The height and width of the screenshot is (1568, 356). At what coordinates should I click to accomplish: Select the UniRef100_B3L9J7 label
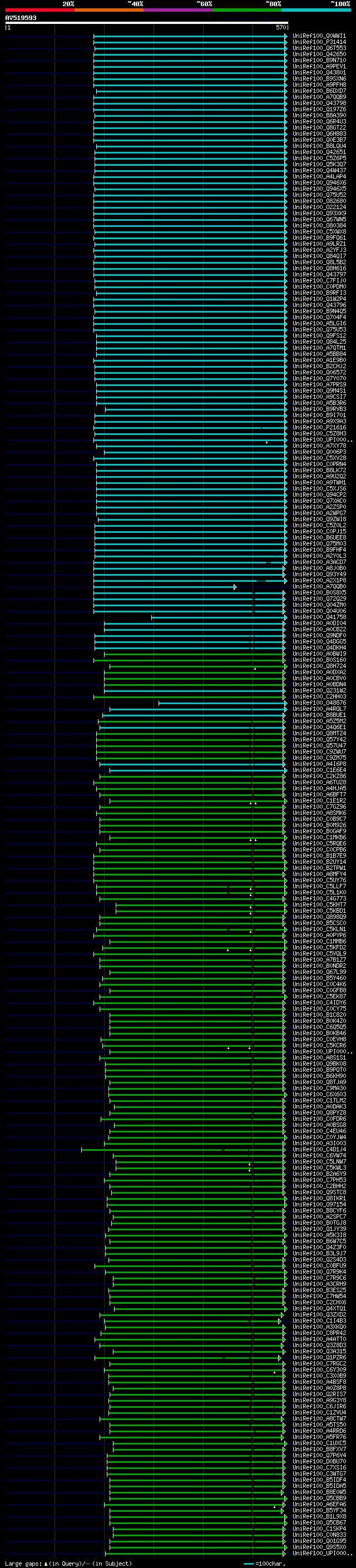(x=319, y=1254)
